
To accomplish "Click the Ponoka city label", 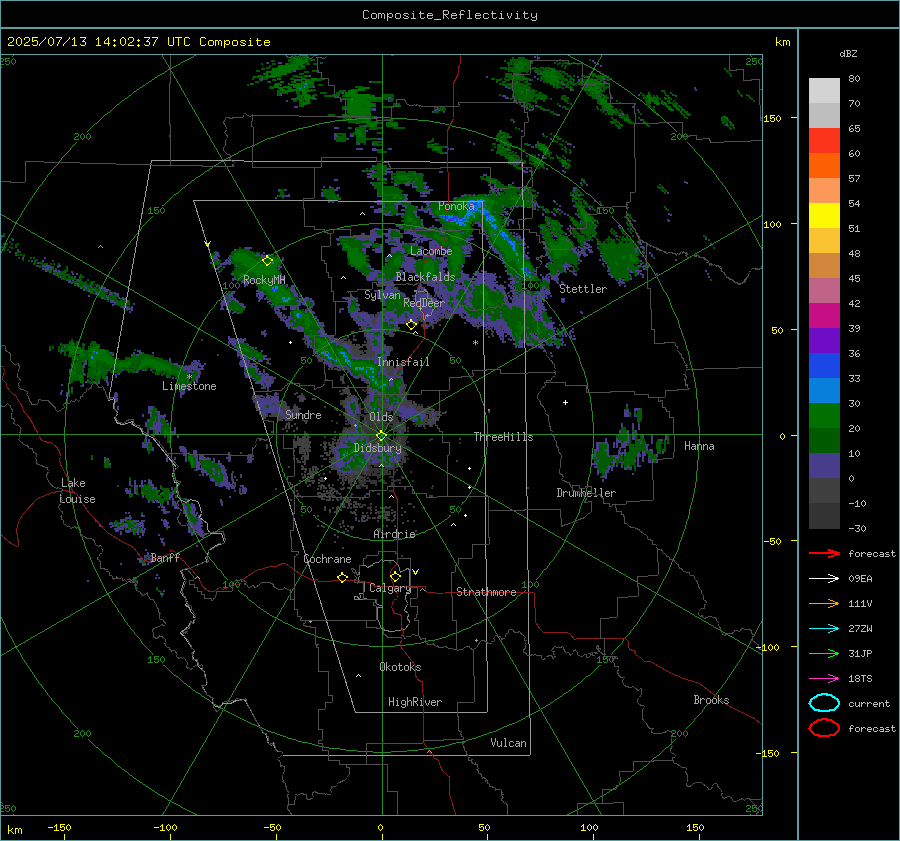I will [456, 206].
